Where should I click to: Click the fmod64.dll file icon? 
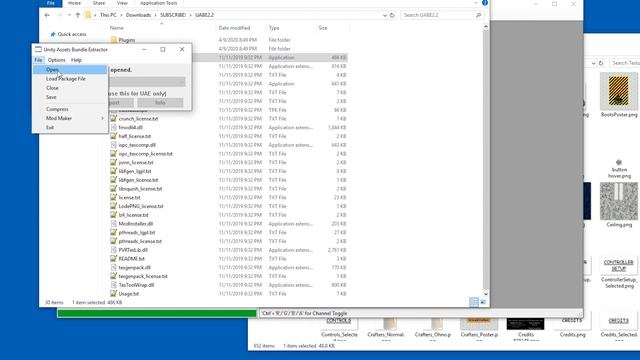click(x=113, y=127)
